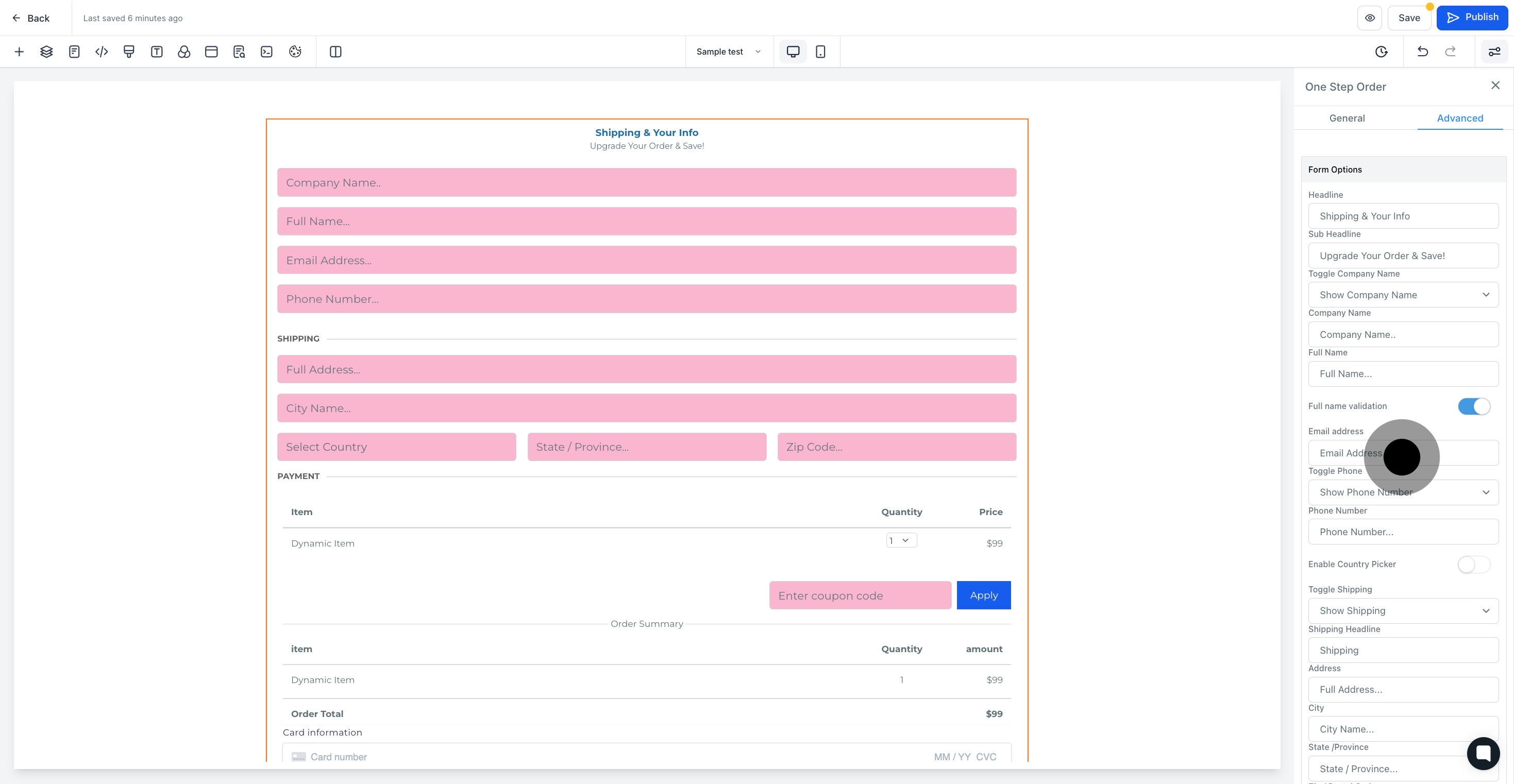Edit the Headline field in panel
The image size is (1514, 784).
[x=1403, y=216]
